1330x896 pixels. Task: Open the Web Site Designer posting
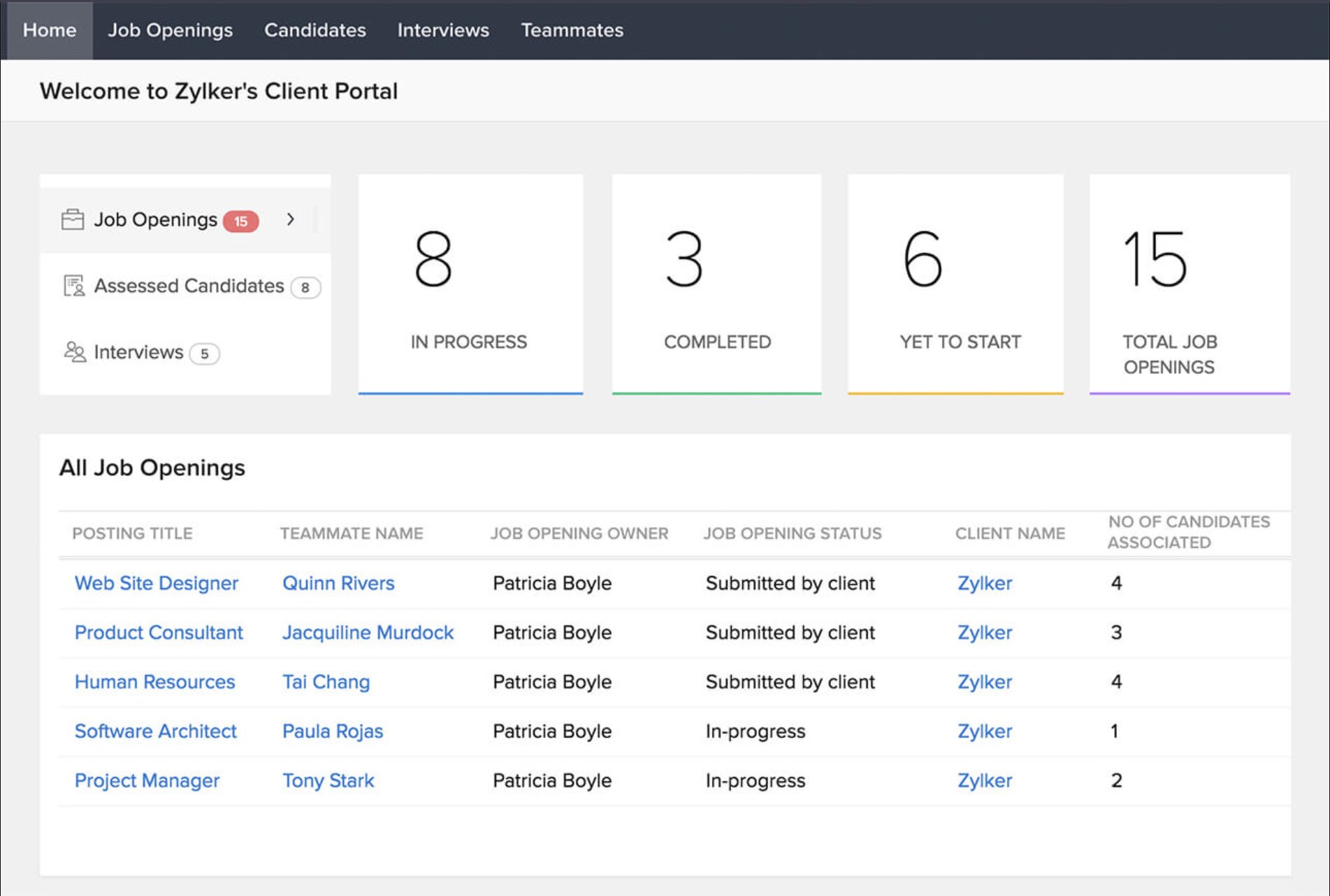click(x=156, y=583)
